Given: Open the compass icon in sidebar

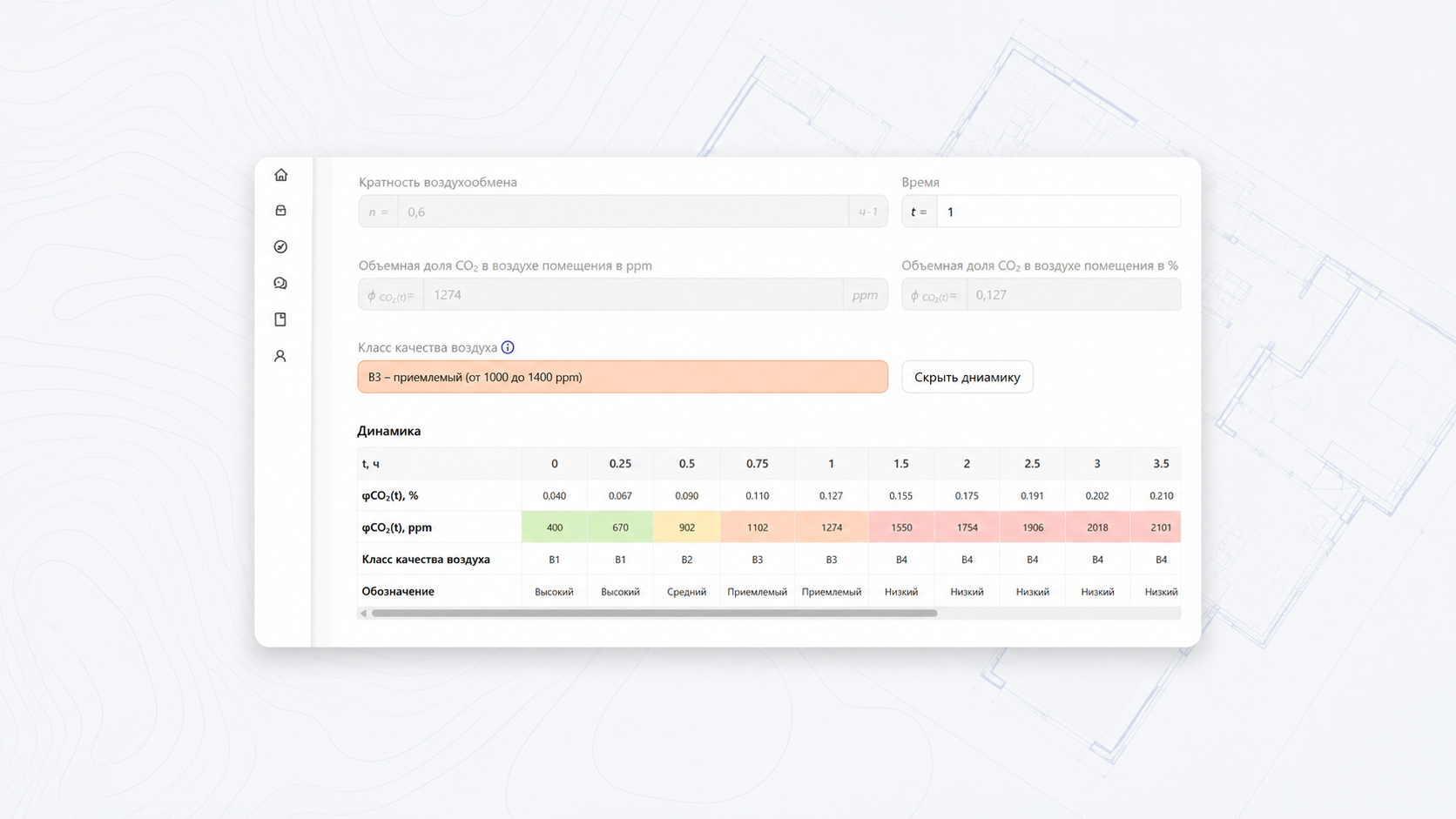Looking at the screenshot, I should click(280, 247).
